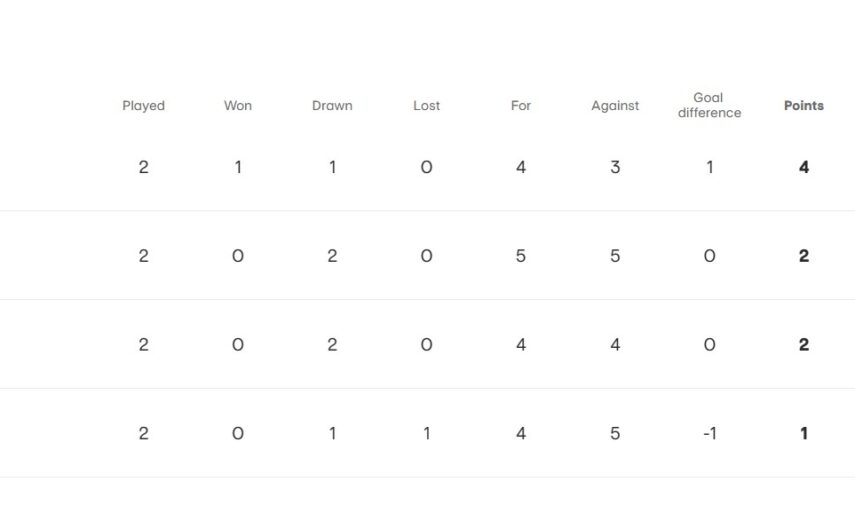Viewport: 855px width, 513px height.
Task: Click the last row's Points value 1
Action: click(803, 434)
